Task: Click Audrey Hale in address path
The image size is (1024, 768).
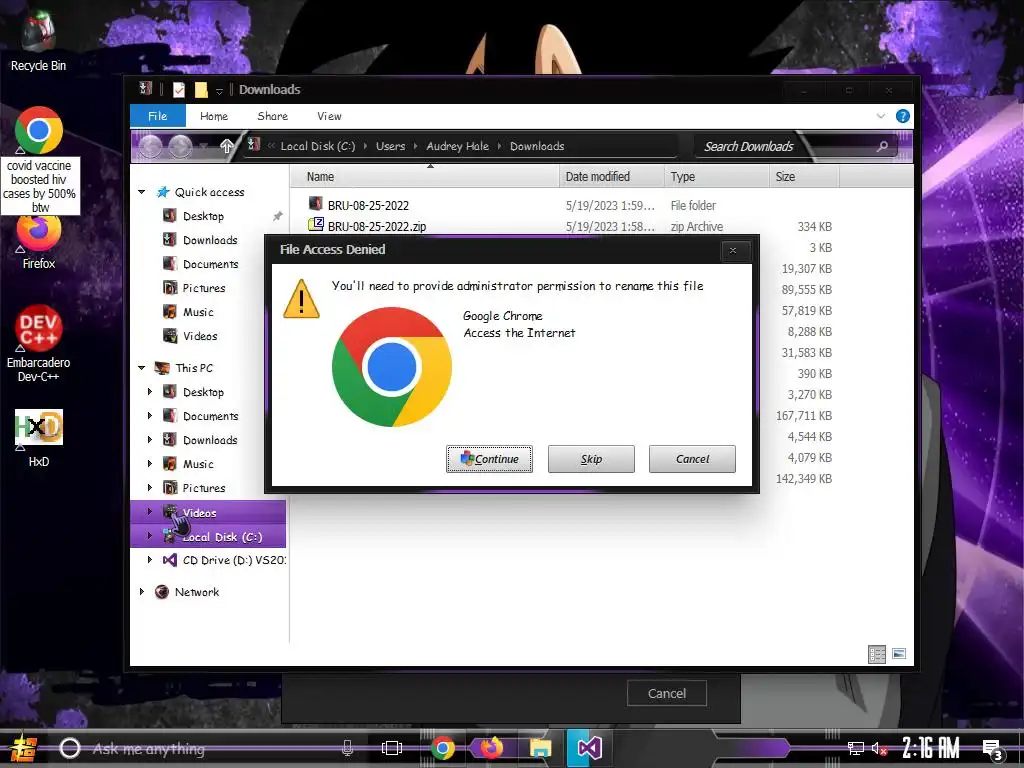Action: tap(457, 146)
